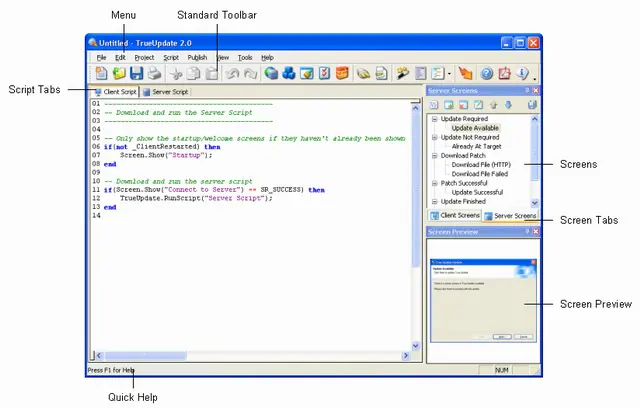Click the Save (floppy disk) toolbar icon
Image resolution: width=640 pixels, height=408 pixels.
pyautogui.click(x=136, y=74)
